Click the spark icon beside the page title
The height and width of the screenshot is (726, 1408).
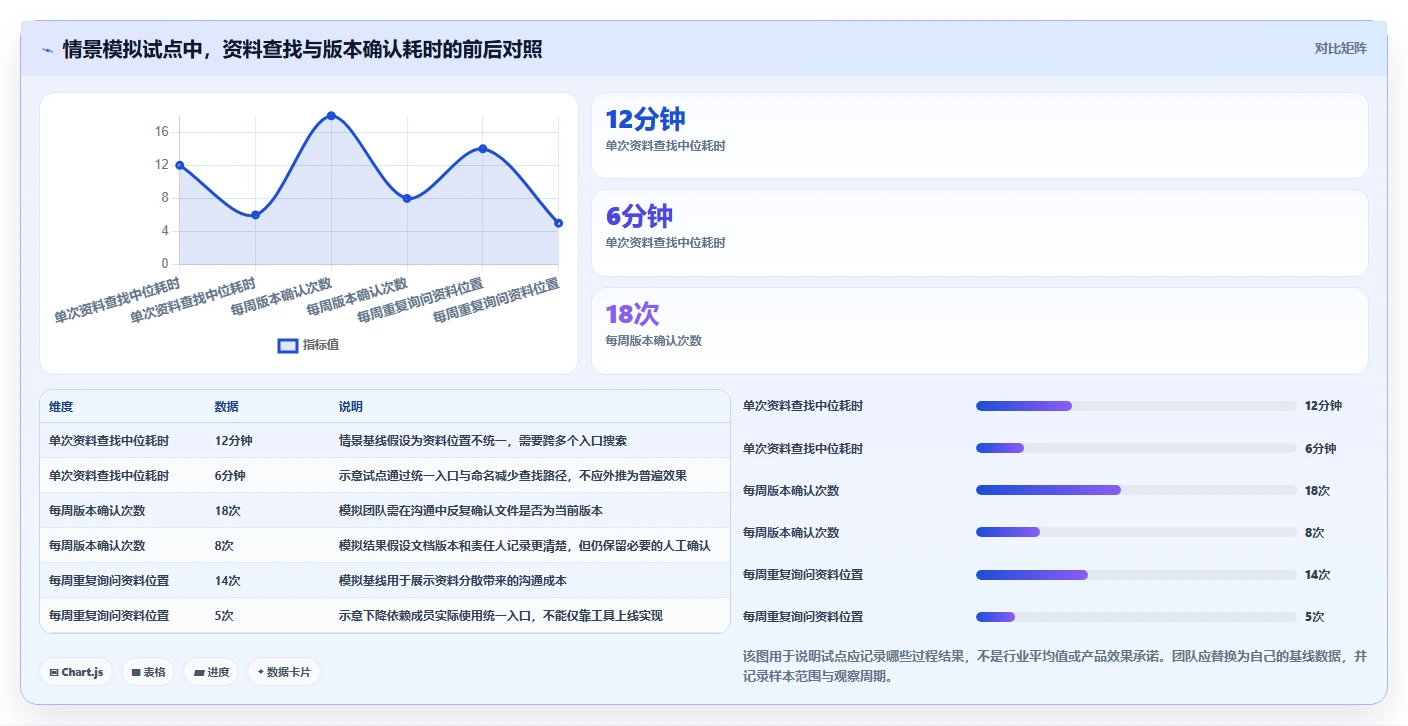[x=47, y=50]
